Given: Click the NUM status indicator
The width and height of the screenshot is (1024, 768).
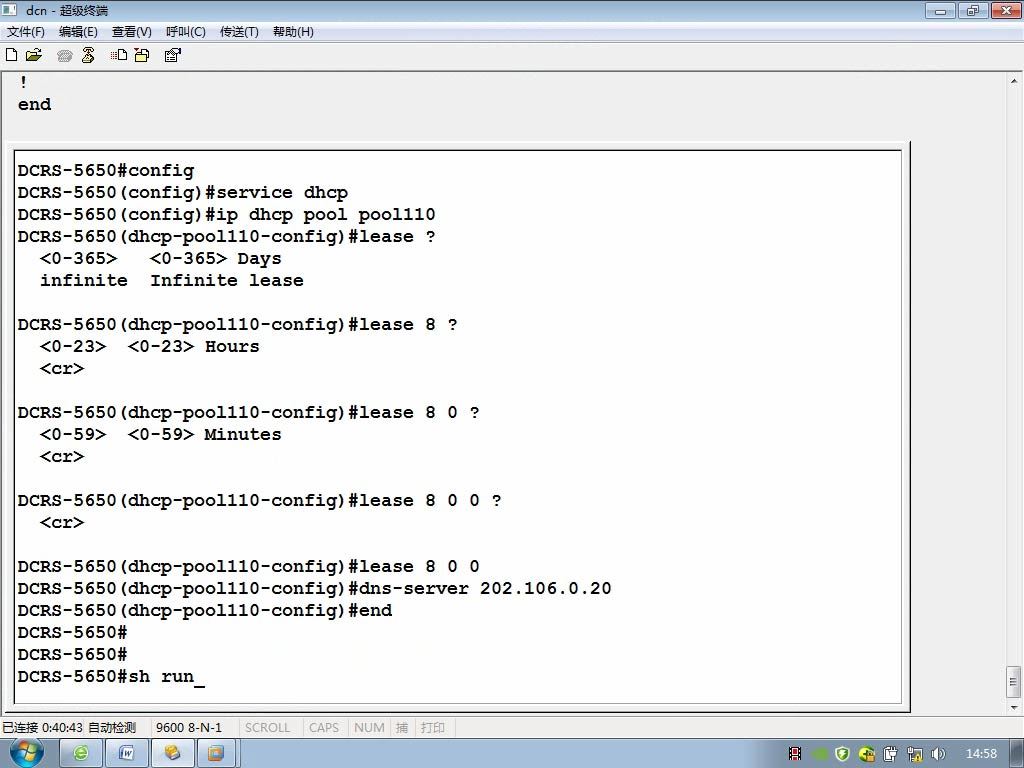Looking at the screenshot, I should click(x=369, y=727).
